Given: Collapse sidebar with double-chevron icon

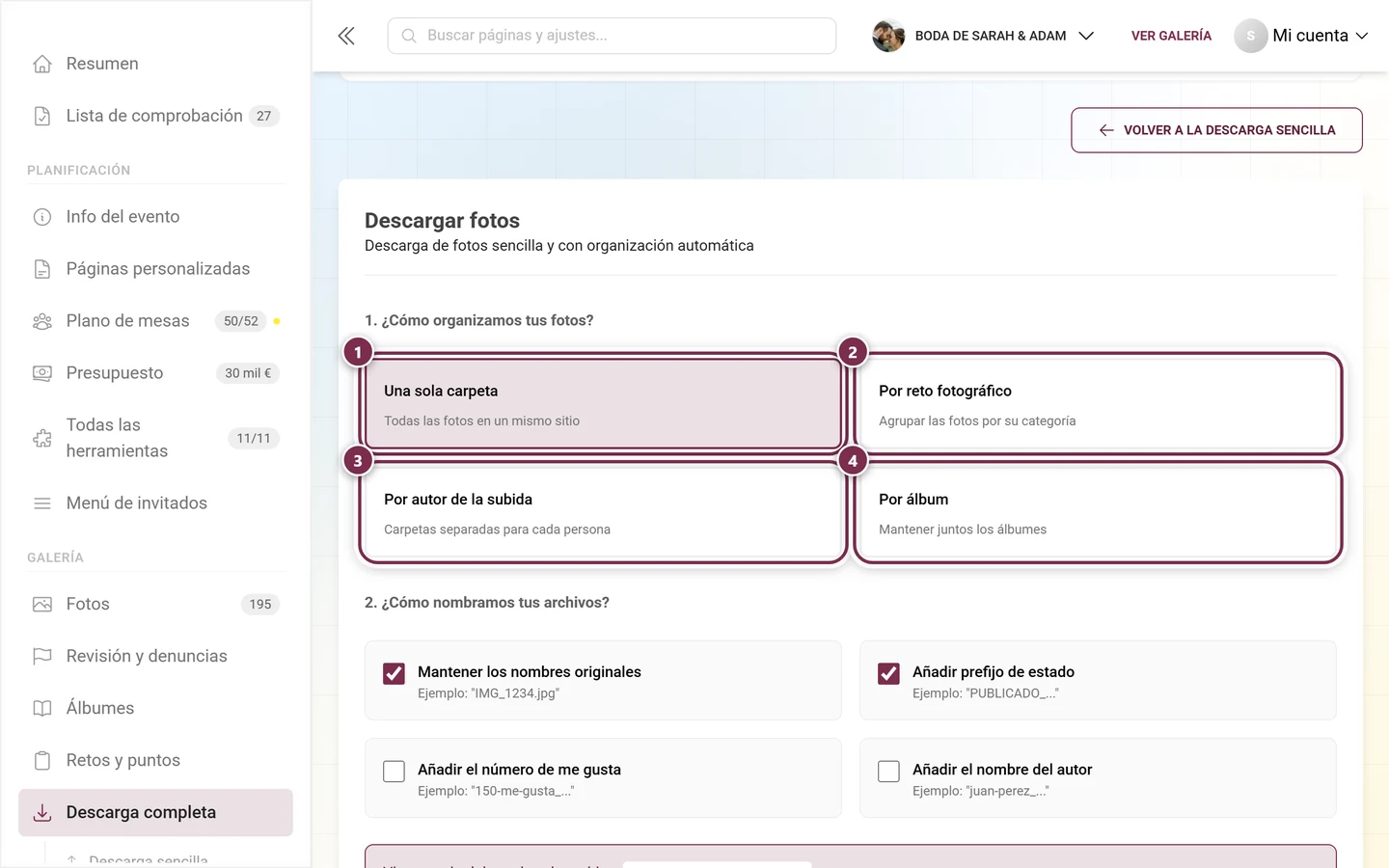Looking at the screenshot, I should (346, 36).
